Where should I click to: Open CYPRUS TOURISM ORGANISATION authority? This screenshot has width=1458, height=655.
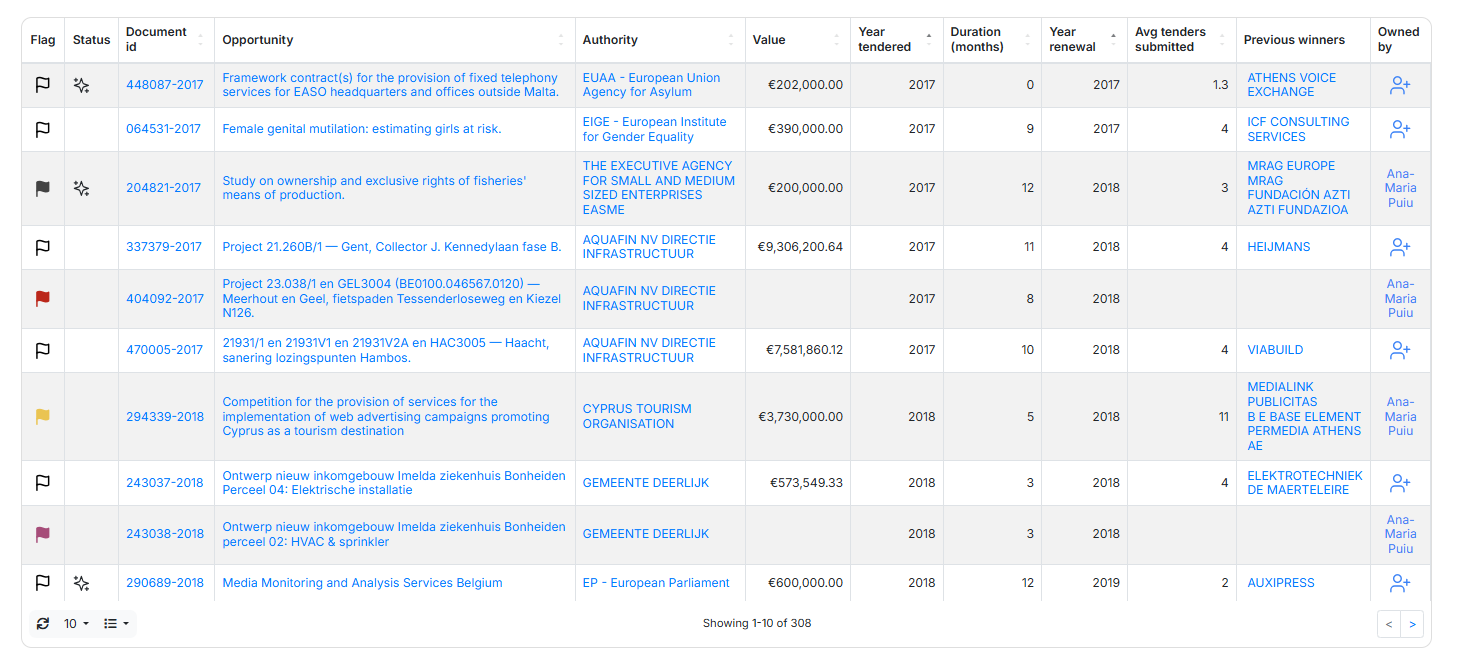pyautogui.click(x=637, y=417)
